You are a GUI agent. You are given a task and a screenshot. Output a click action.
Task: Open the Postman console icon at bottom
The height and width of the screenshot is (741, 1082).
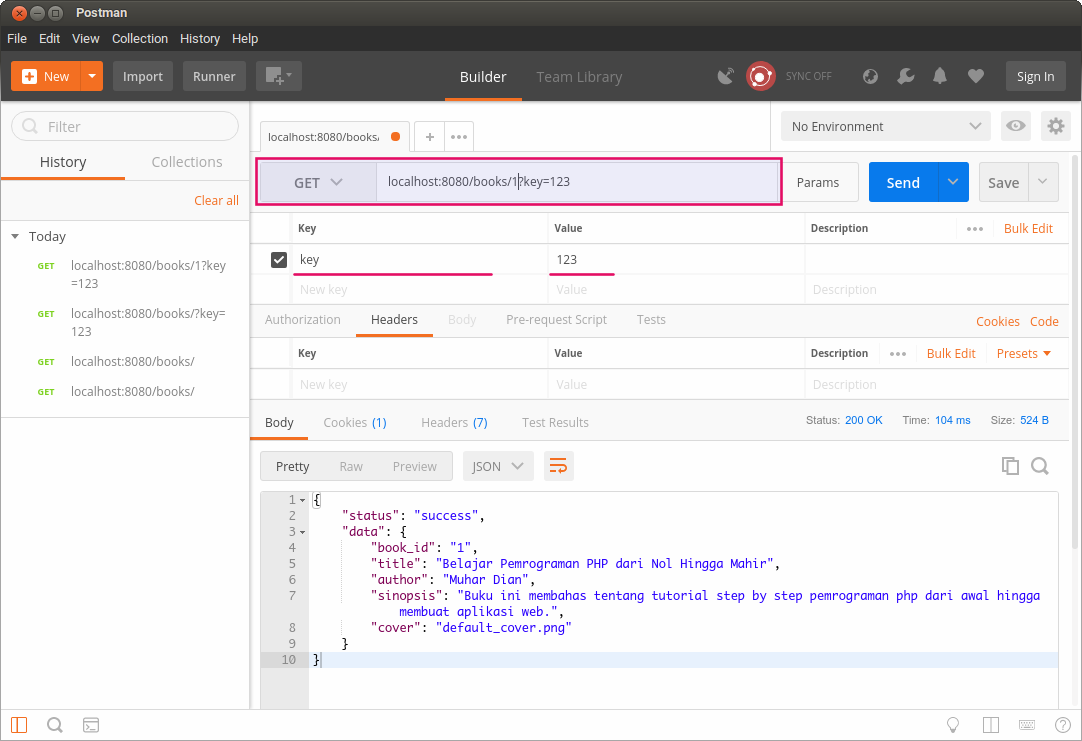point(90,725)
